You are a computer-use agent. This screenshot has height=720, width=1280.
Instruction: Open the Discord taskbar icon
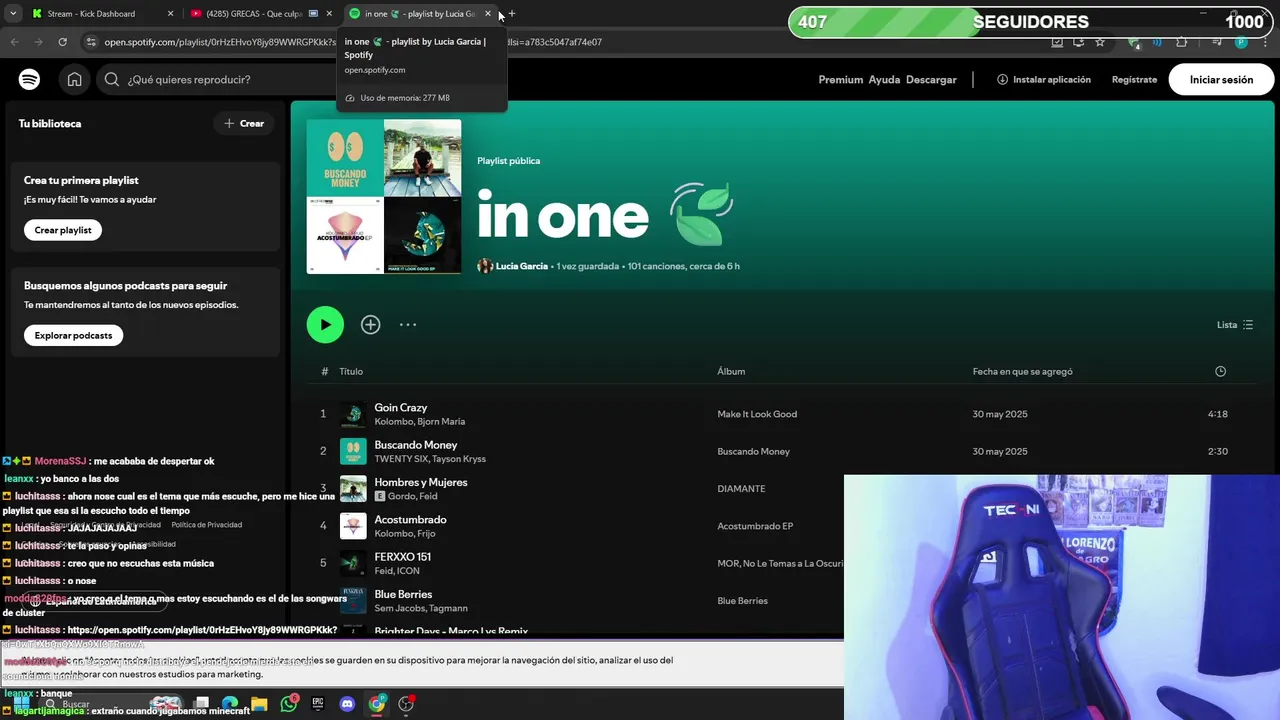[x=347, y=704]
